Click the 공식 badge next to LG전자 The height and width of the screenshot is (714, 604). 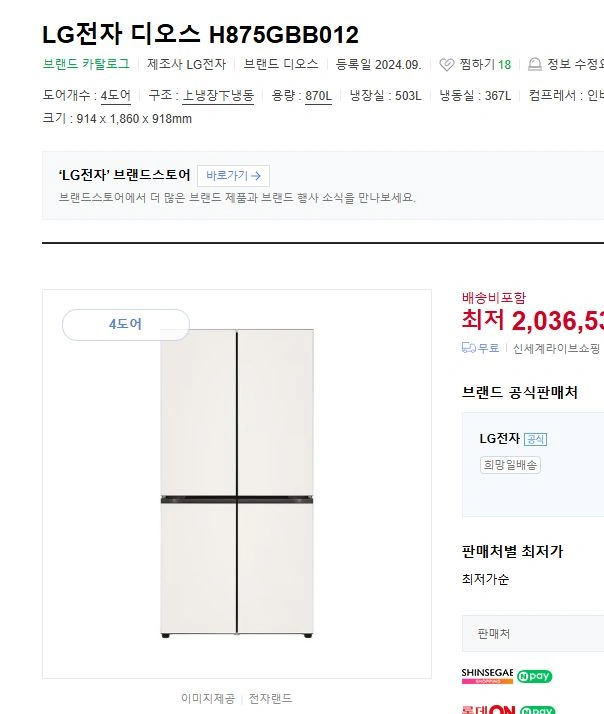click(x=536, y=439)
